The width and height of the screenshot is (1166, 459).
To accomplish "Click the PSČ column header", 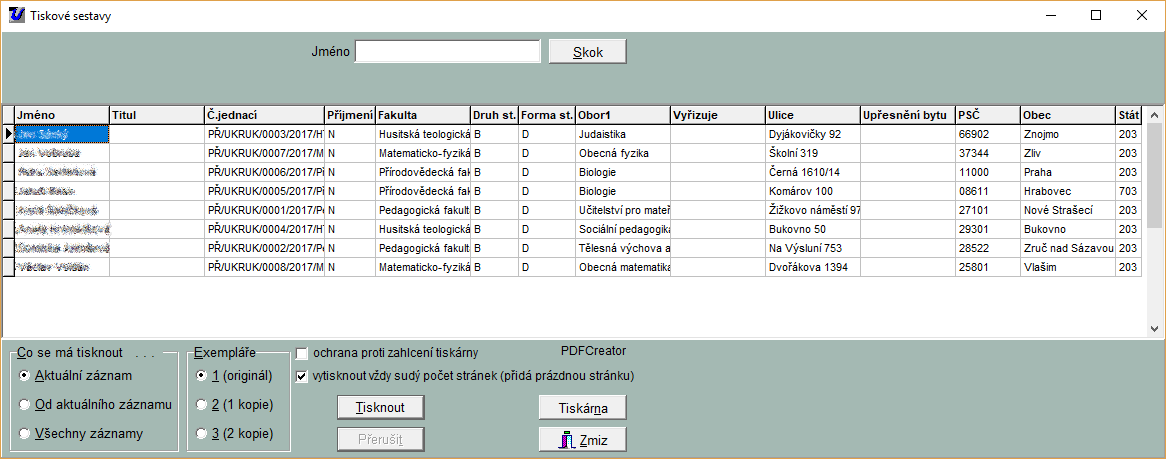I will click(x=987, y=115).
